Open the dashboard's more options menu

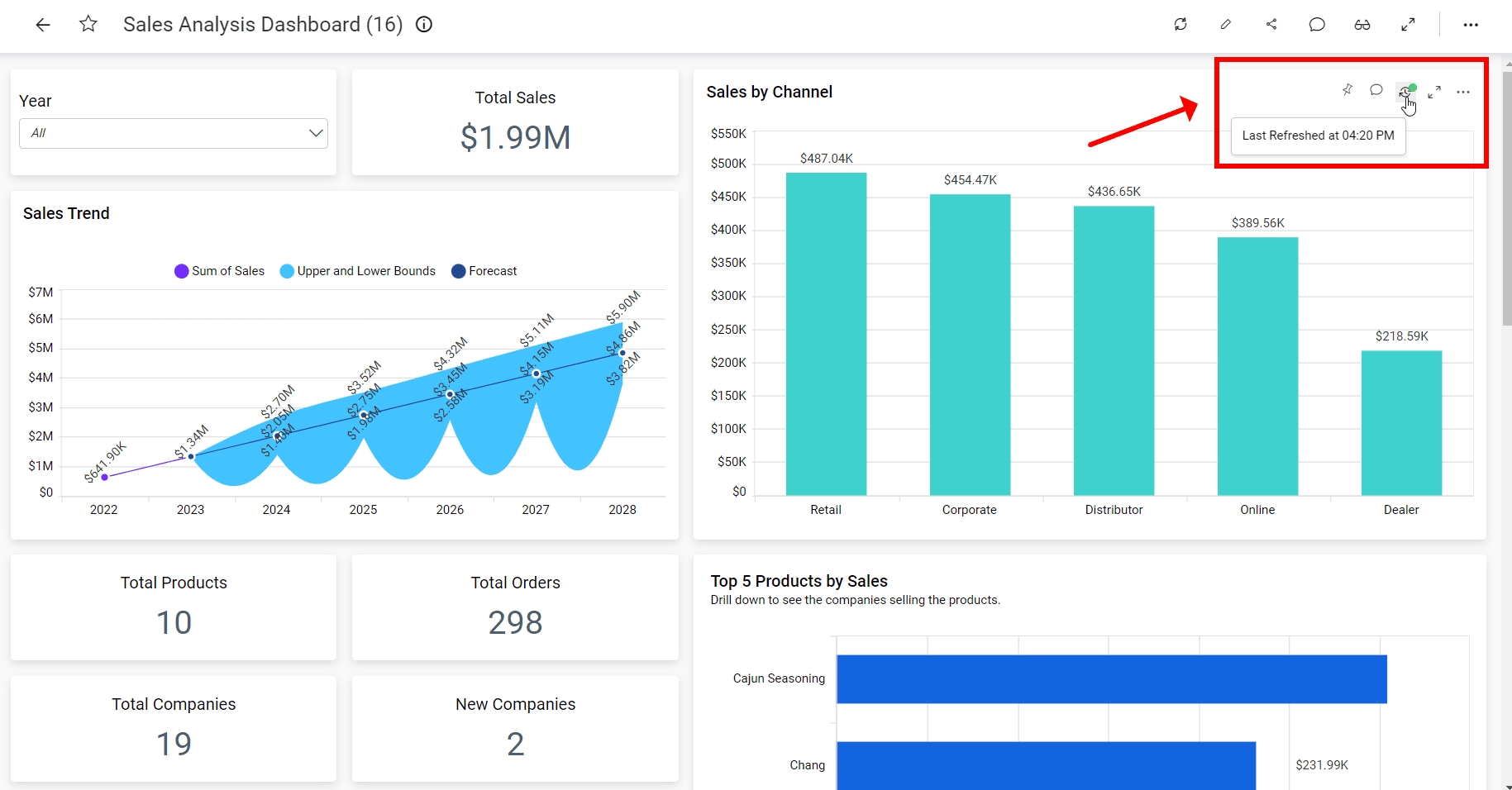coord(1471,25)
